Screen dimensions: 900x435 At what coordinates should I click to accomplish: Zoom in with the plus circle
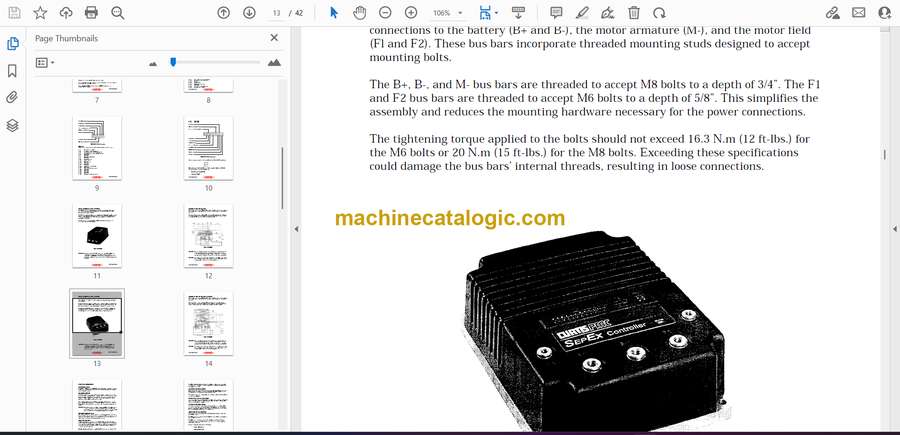[411, 13]
